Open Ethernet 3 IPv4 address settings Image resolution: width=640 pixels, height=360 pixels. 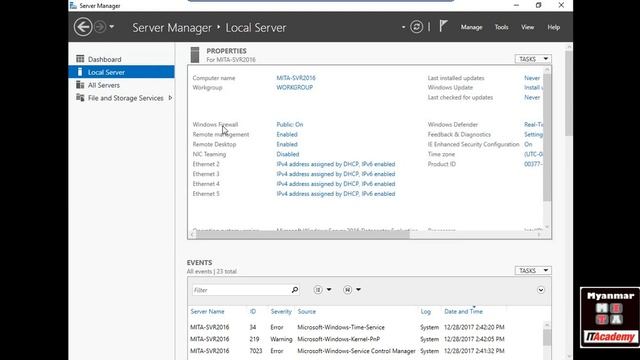click(x=336, y=174)
